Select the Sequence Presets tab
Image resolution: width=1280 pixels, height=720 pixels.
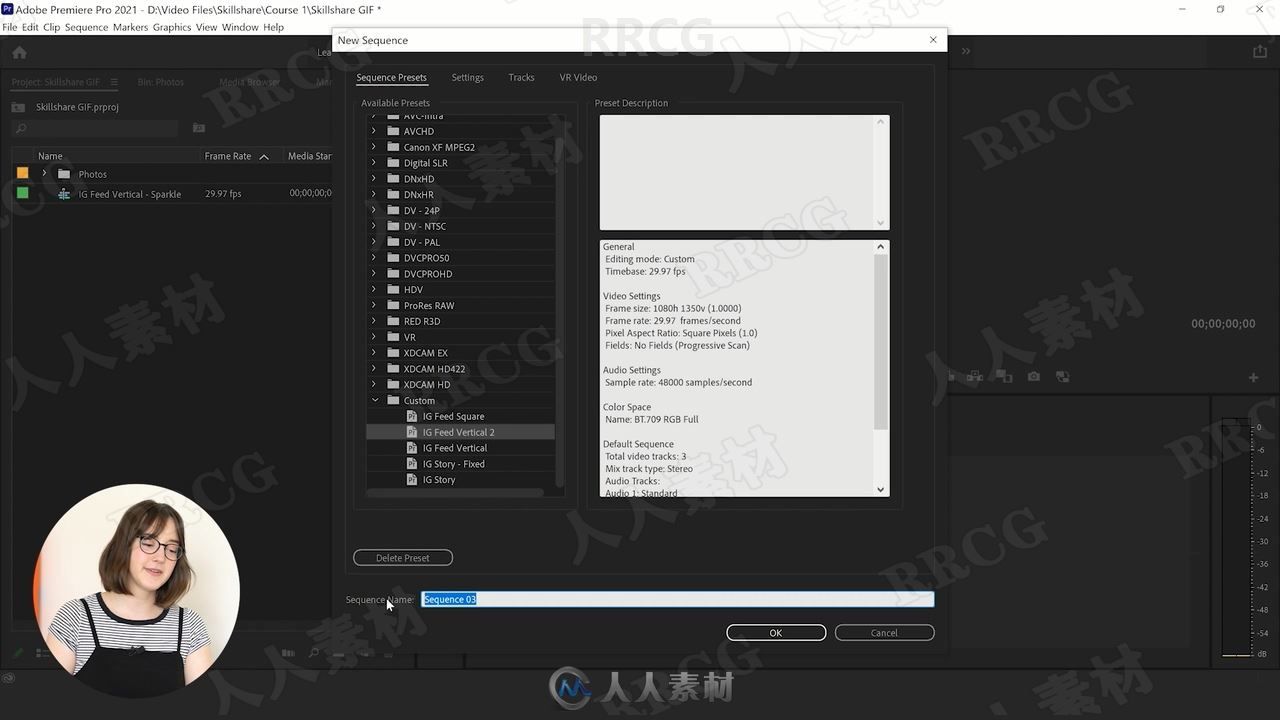[x=391, y=77]
